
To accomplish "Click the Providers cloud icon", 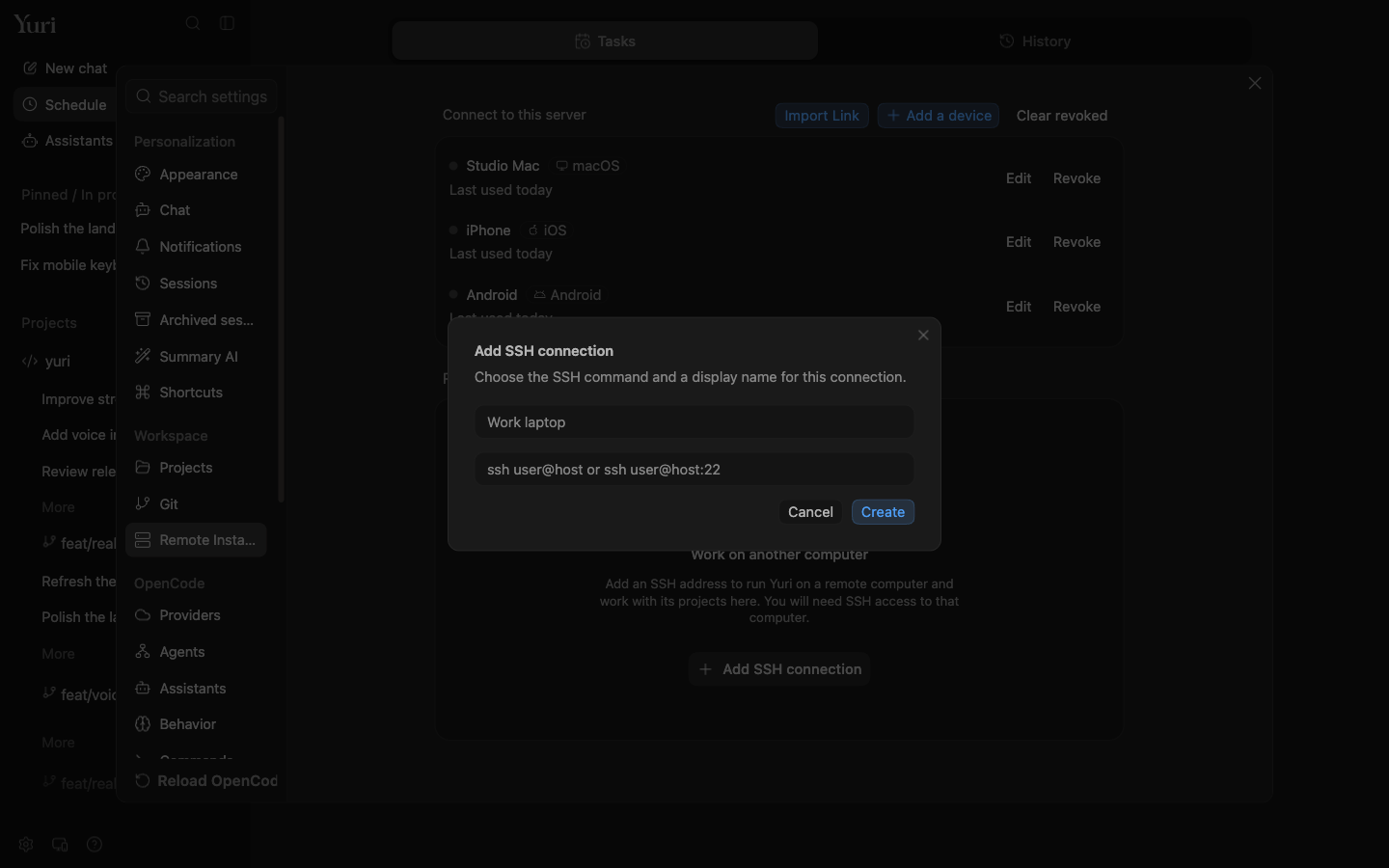I will (143, 615).
